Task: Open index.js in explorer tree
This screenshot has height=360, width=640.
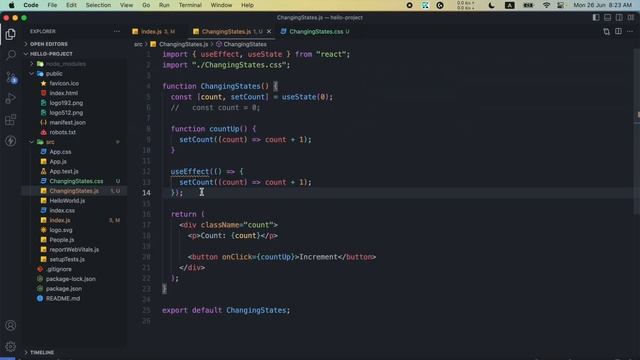Action: (60, 220)
